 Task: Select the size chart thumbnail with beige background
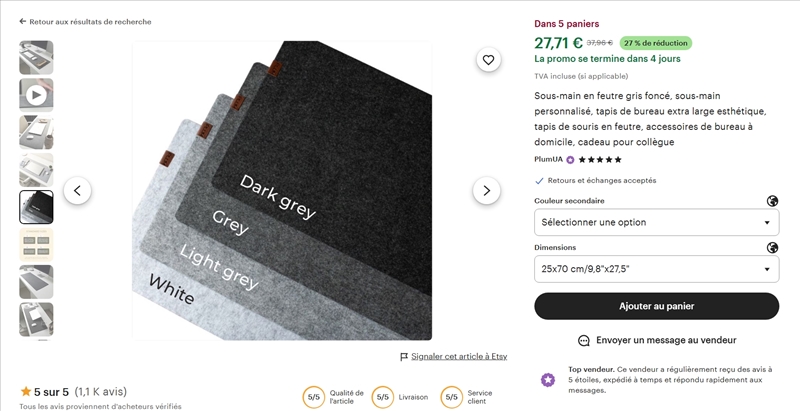[x=36, y=245]
